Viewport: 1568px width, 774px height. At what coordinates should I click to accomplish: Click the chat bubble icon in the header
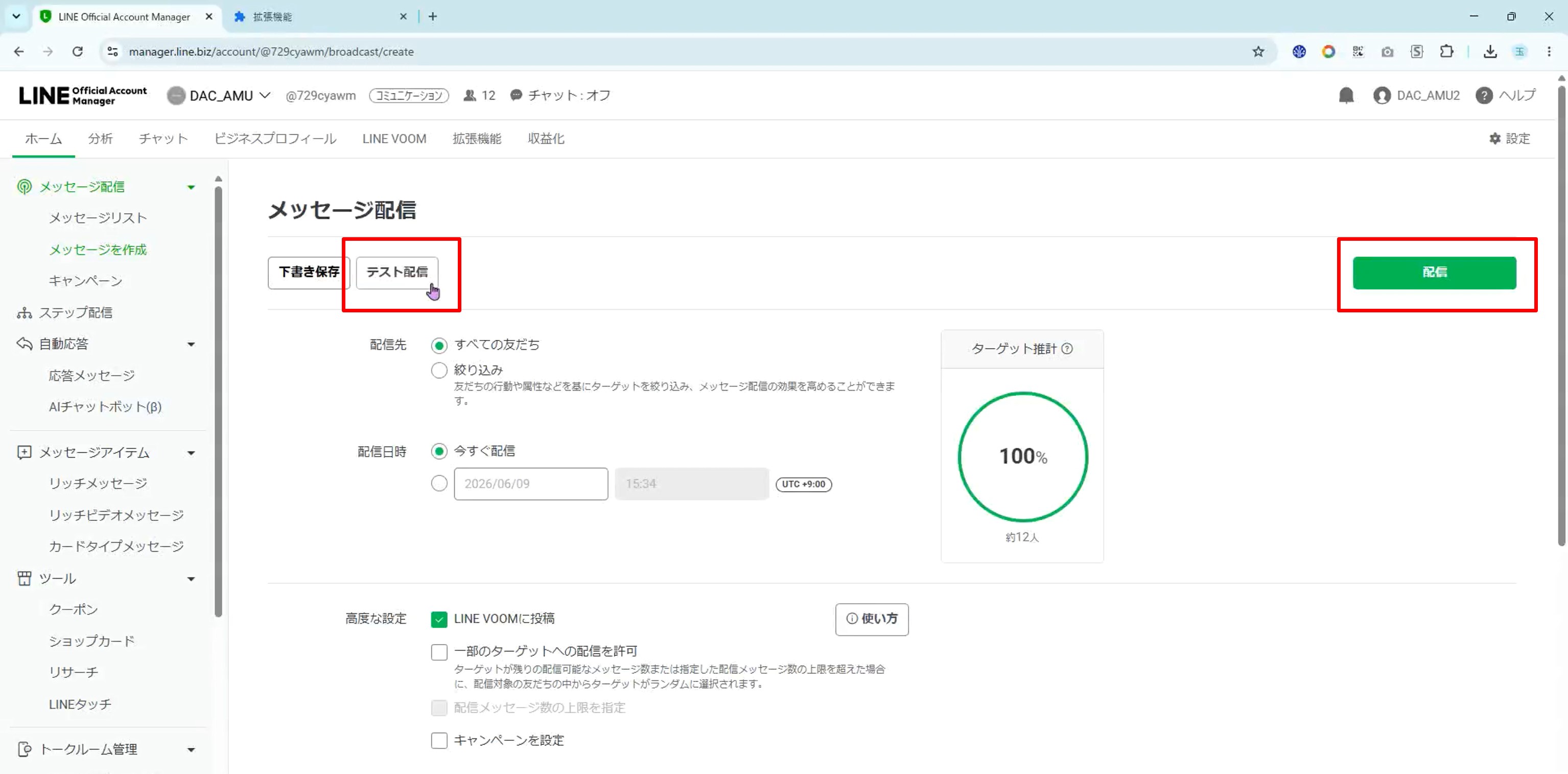(x=516, y=95)
